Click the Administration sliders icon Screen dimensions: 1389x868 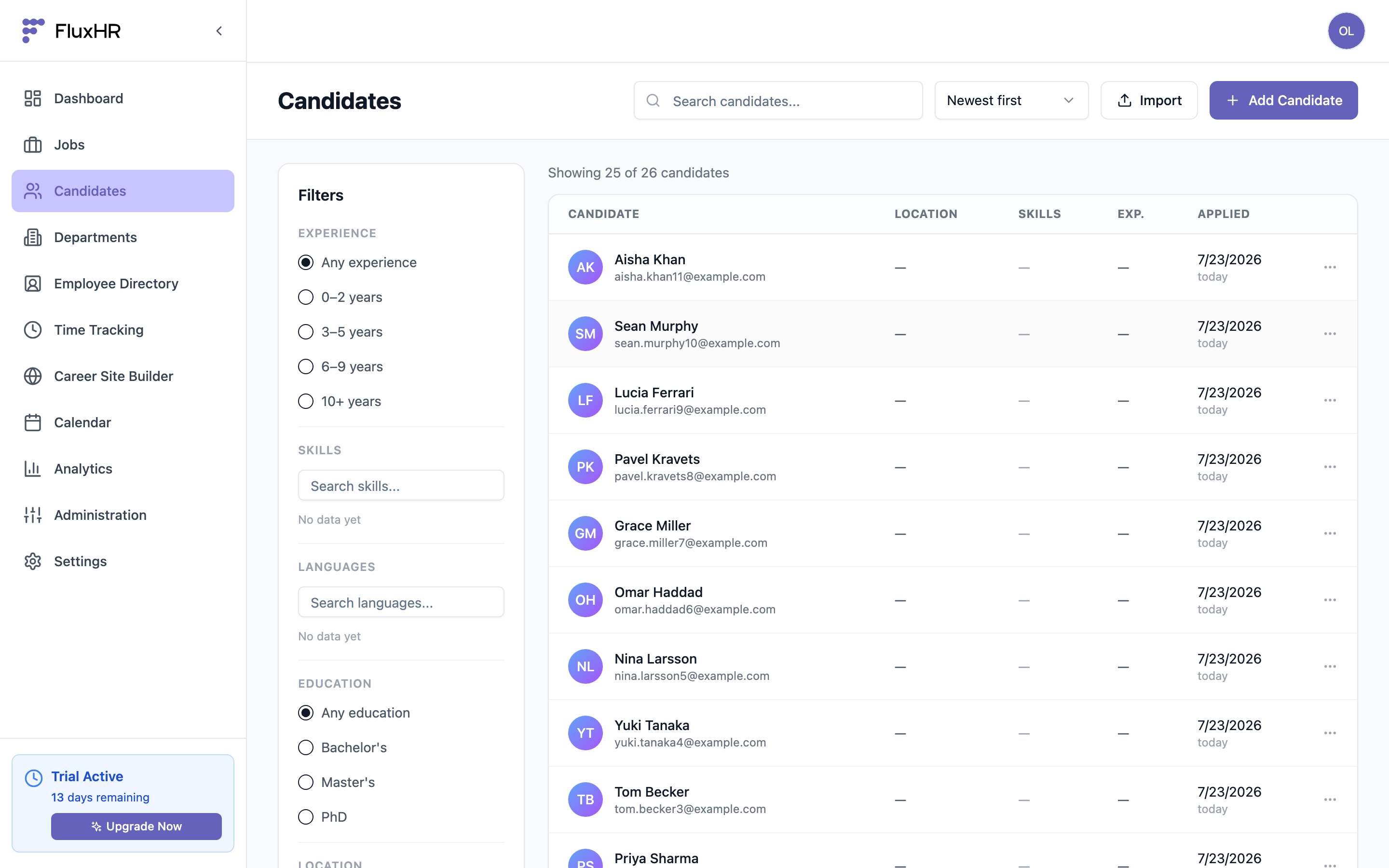tap(33, 515)
